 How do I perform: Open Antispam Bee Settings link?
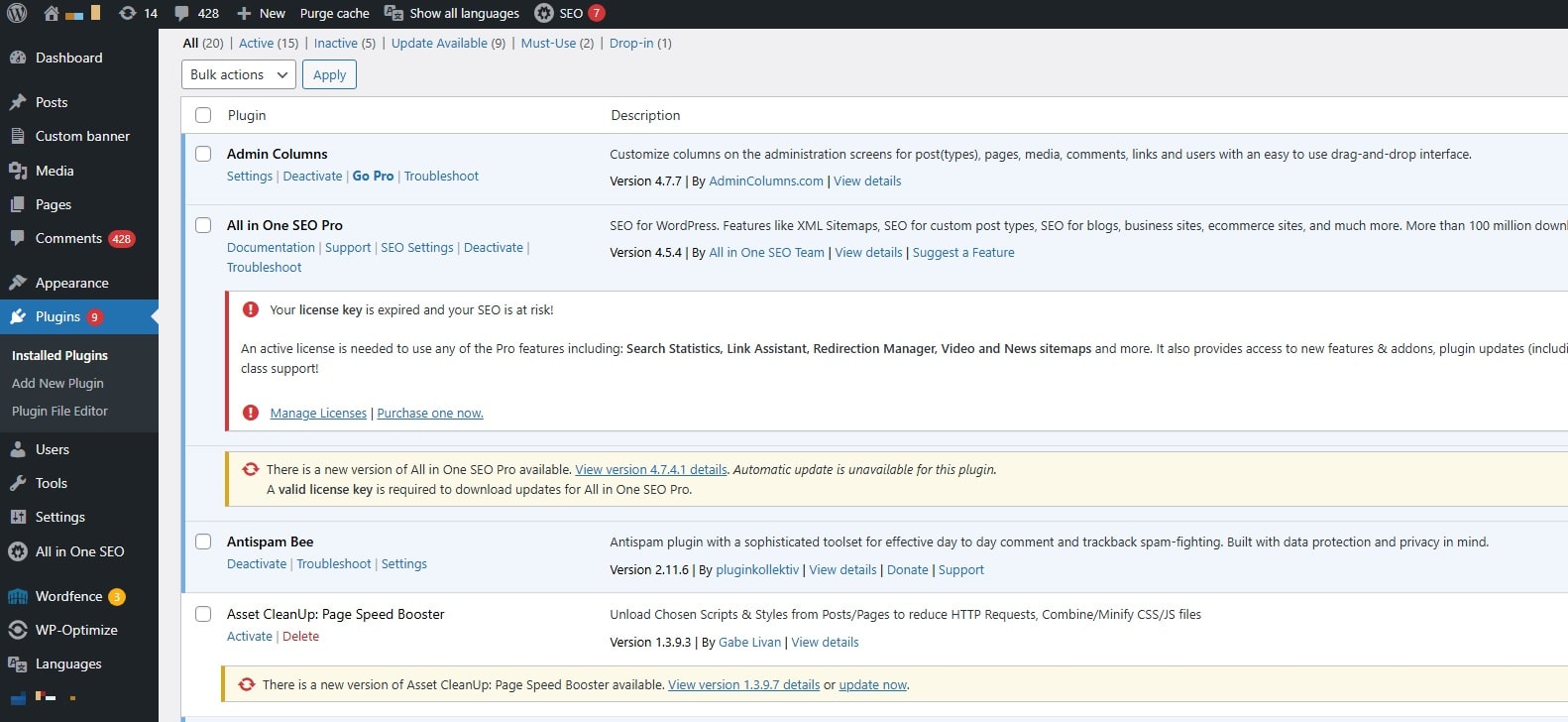(404, 563)
